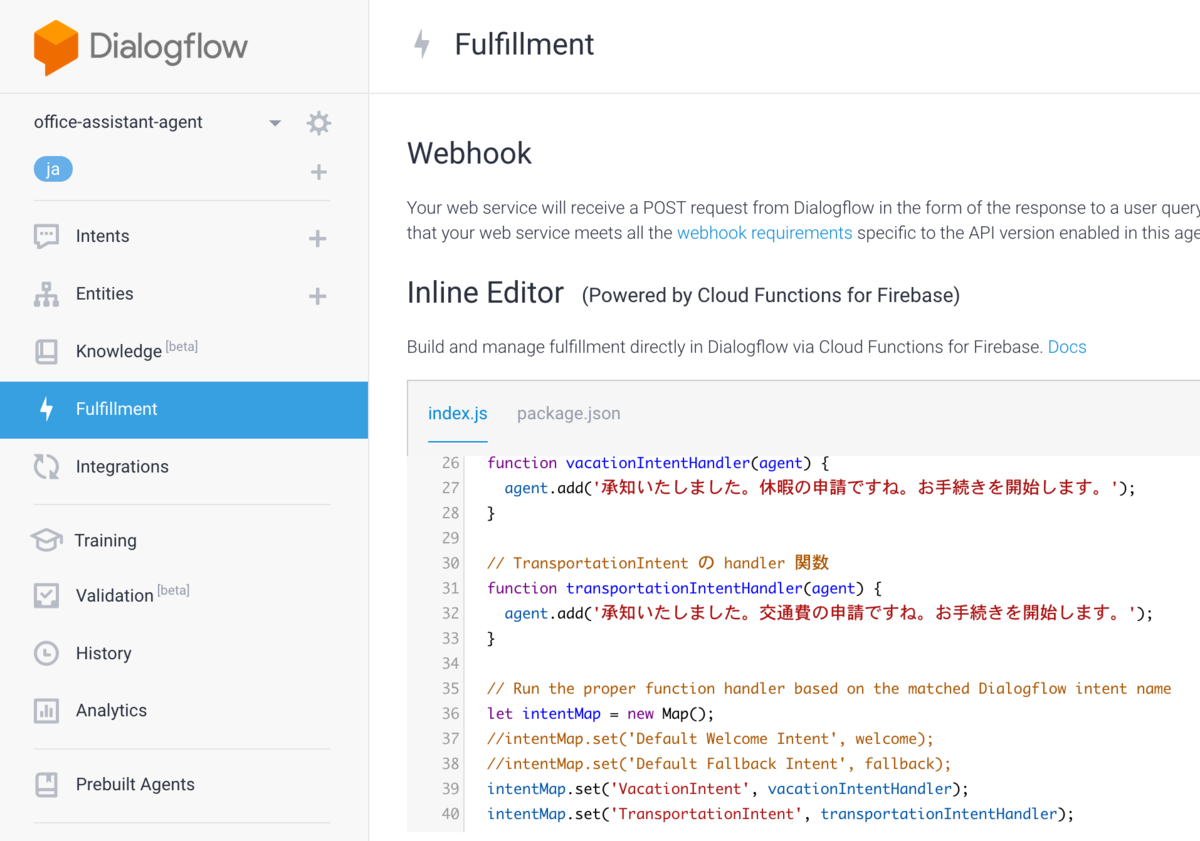Screen dimensions: 1200x841
Task: Create a new intent with plus icon
Action: tap(317, 238)
